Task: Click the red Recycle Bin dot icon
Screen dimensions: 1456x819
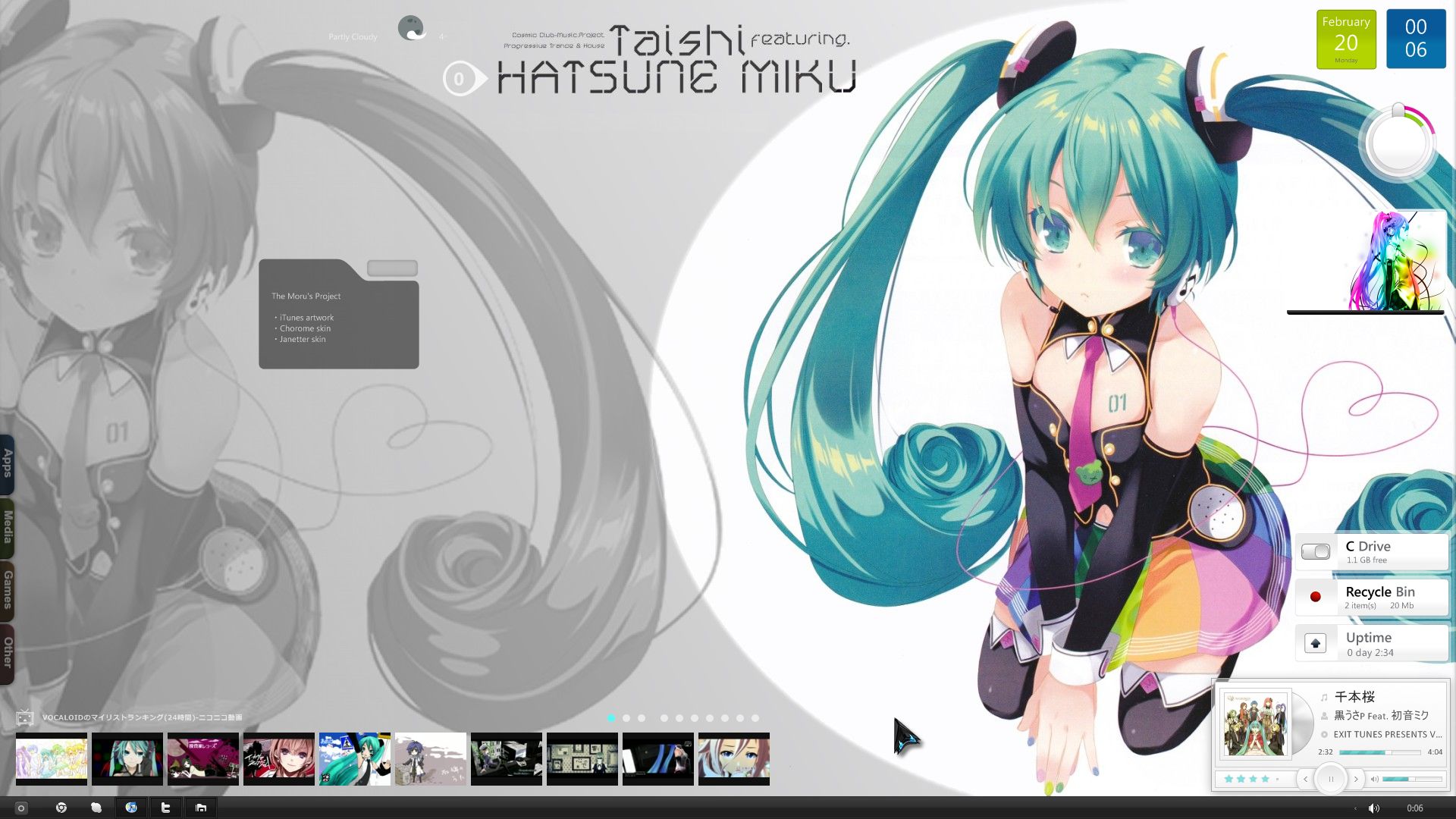Action: coord(1316,597)
